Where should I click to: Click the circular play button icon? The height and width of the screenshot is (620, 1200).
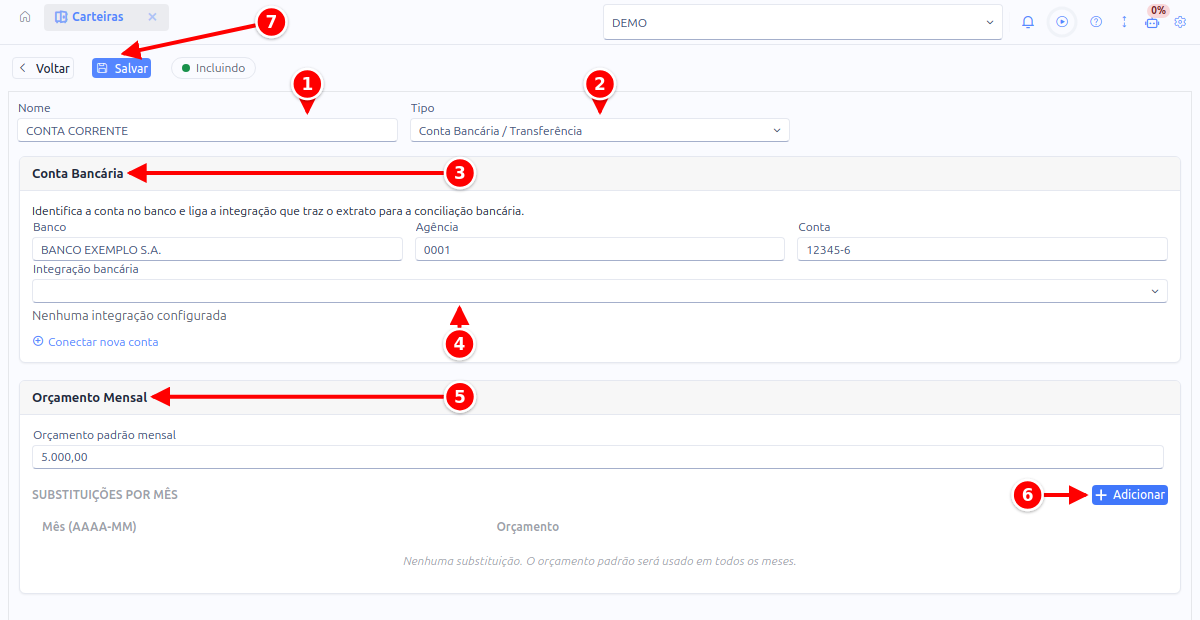tap(1062, 22)
